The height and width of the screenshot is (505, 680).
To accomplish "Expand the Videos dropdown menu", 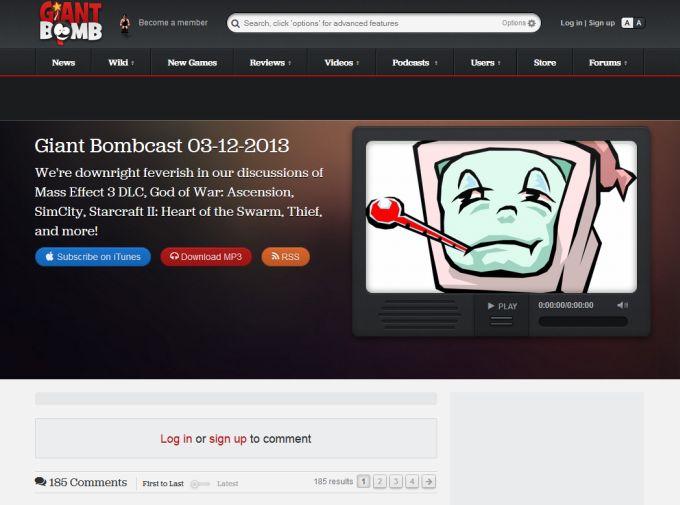I will click(x=342, y=62).
